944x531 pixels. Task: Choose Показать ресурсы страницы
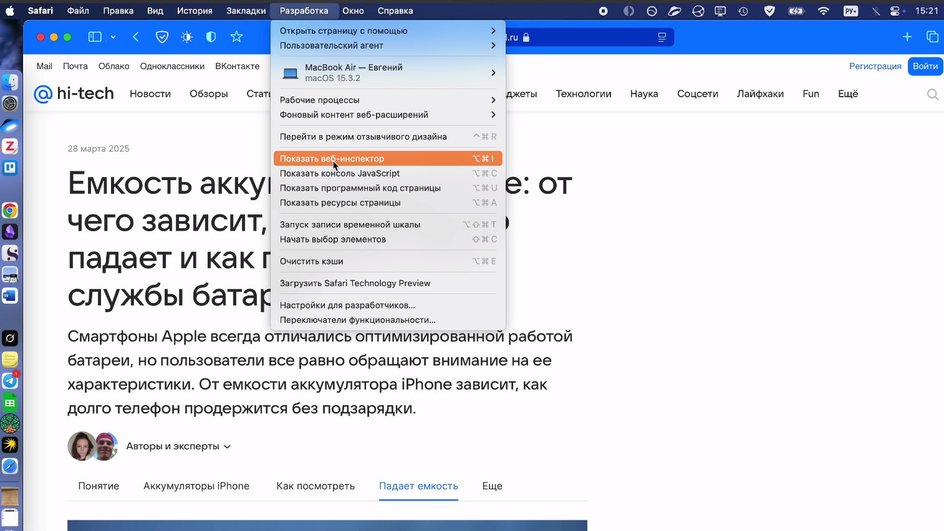click(388, 203)
